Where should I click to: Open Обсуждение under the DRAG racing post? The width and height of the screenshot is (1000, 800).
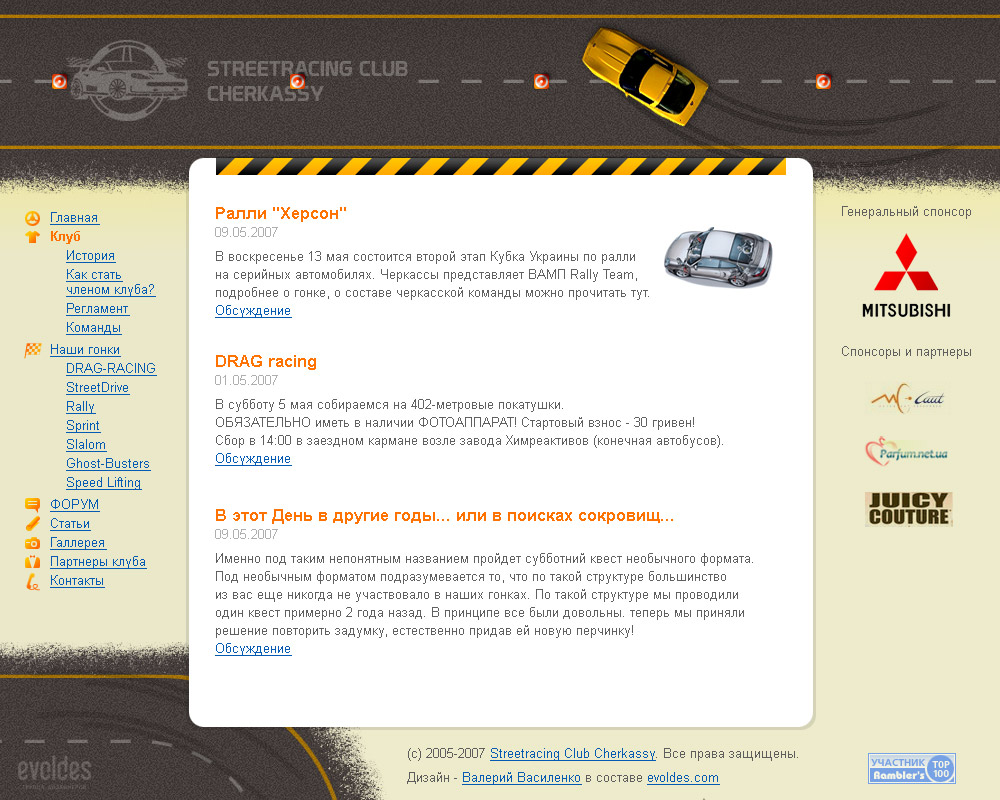[x=253, y=458]
